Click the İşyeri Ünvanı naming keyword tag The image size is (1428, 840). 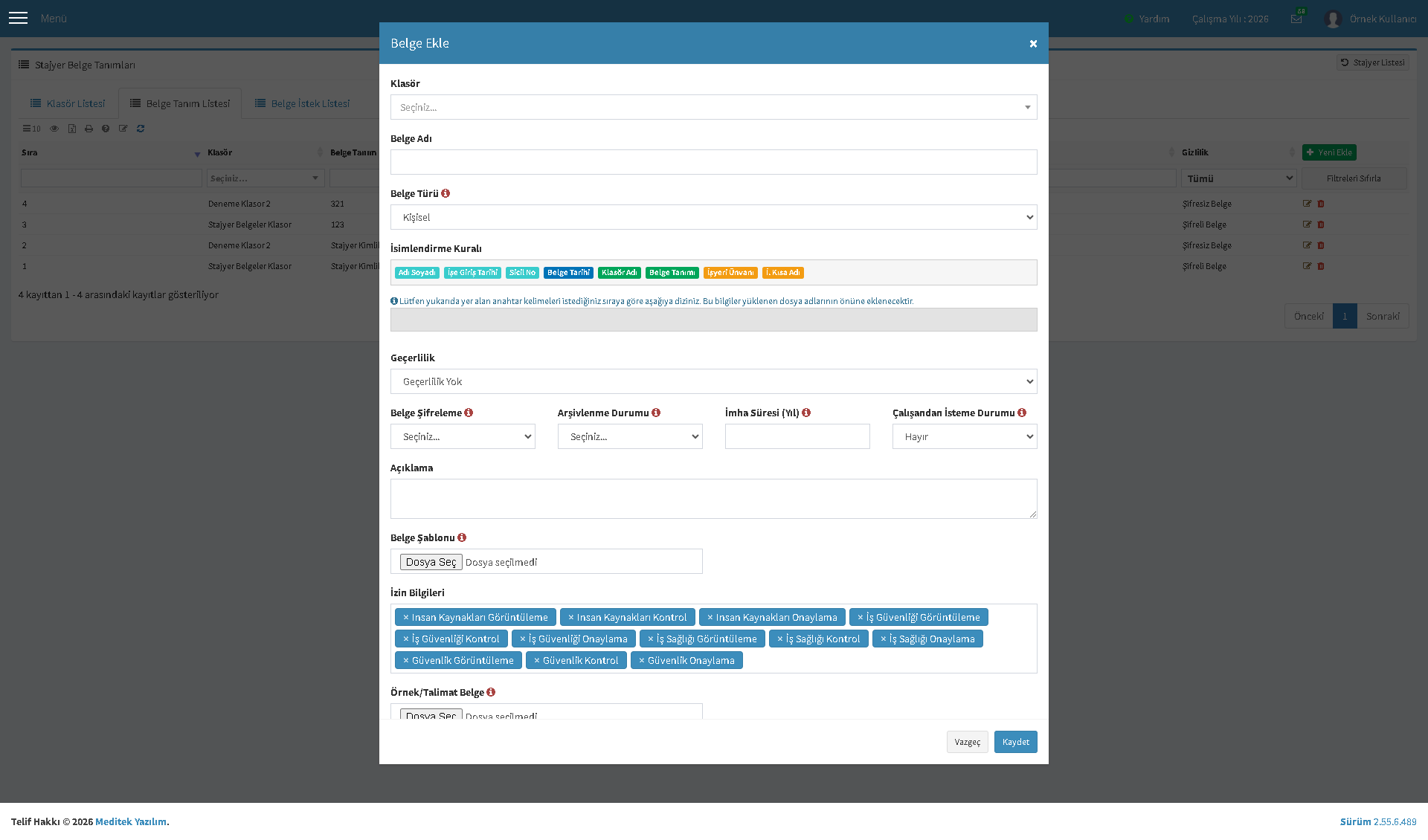point(730,273)
